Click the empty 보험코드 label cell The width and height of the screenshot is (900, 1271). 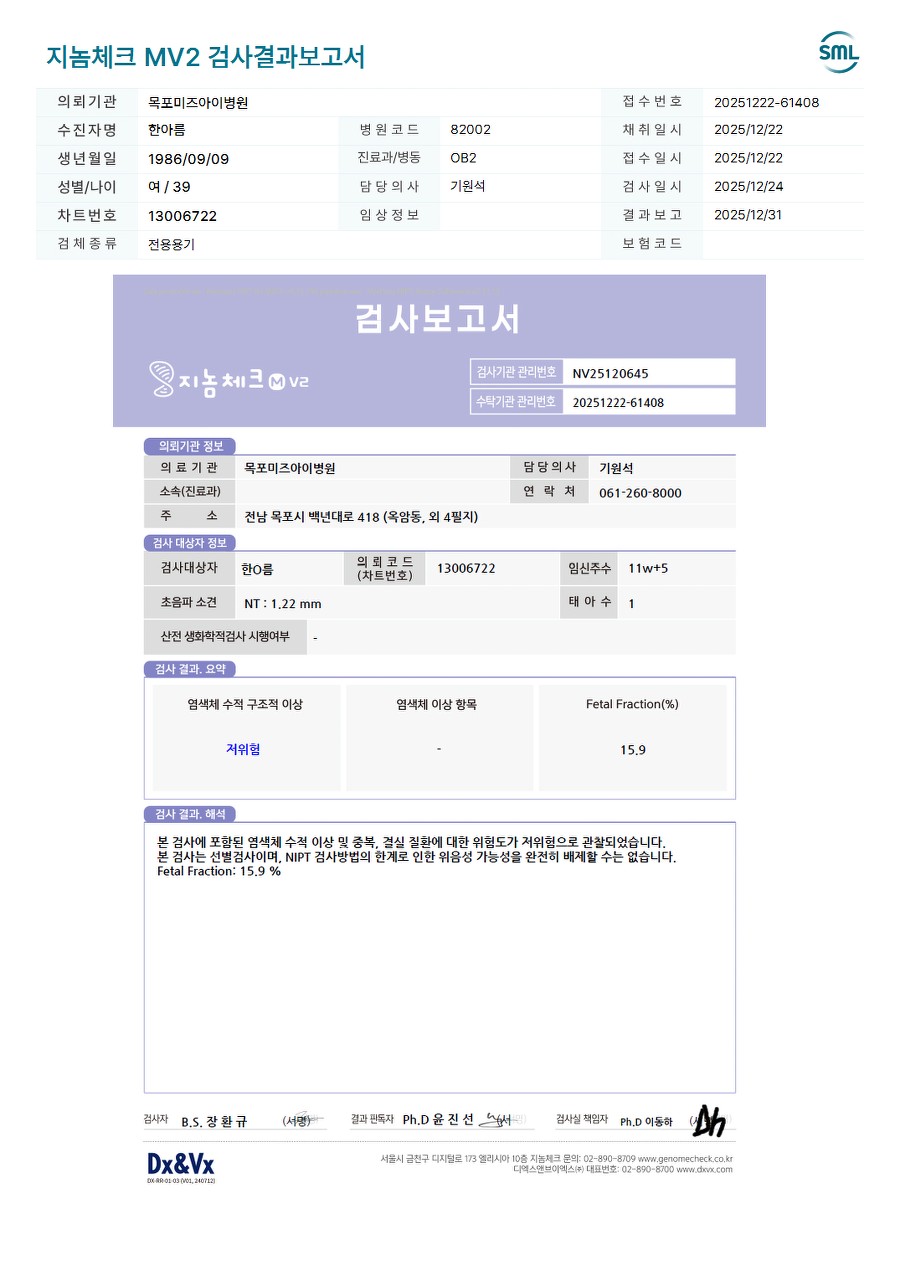pyautogui.click(x=652, y=243)
